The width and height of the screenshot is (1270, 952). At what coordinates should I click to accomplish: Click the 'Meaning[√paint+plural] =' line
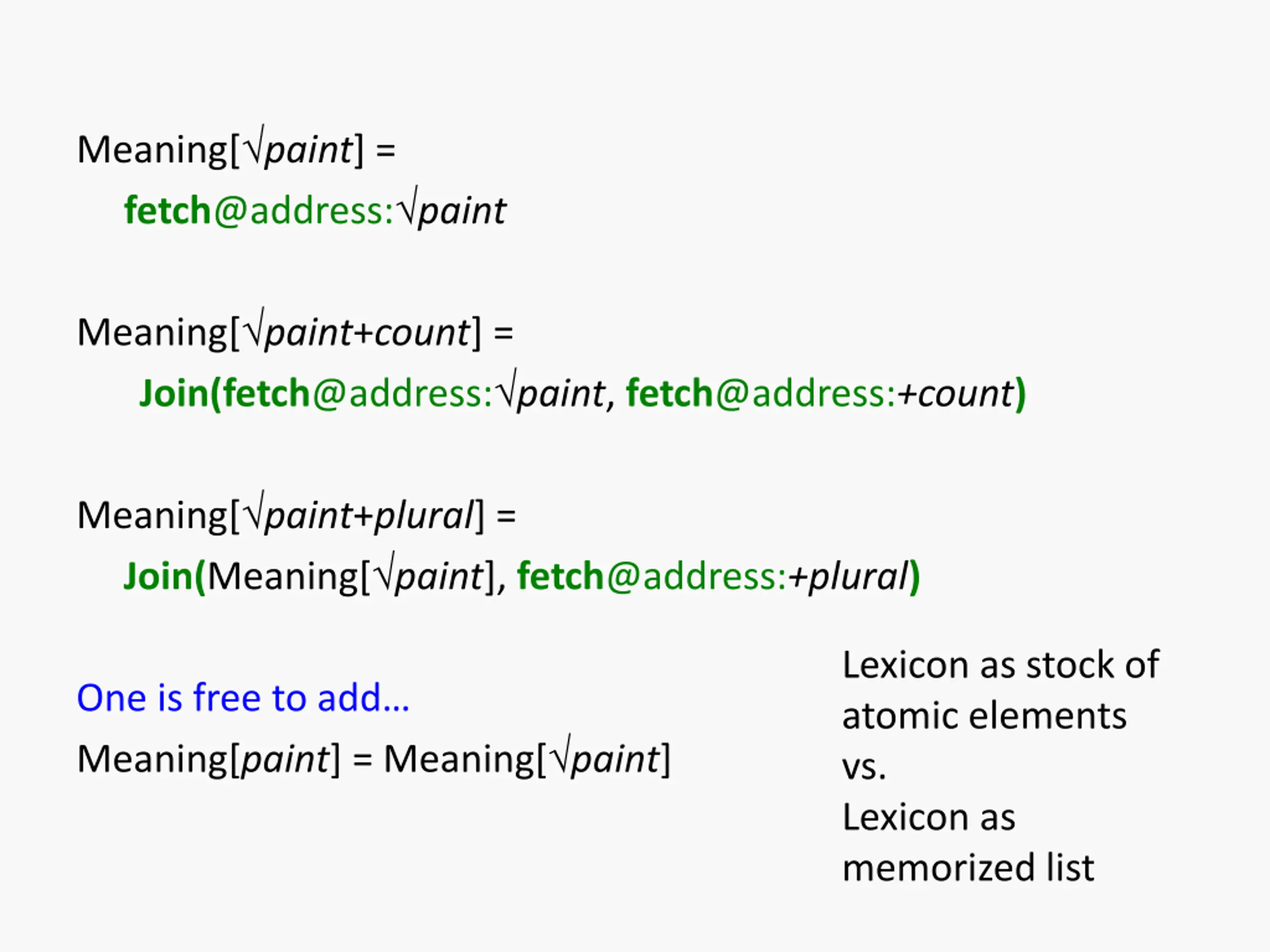click(x=296, y=514)
